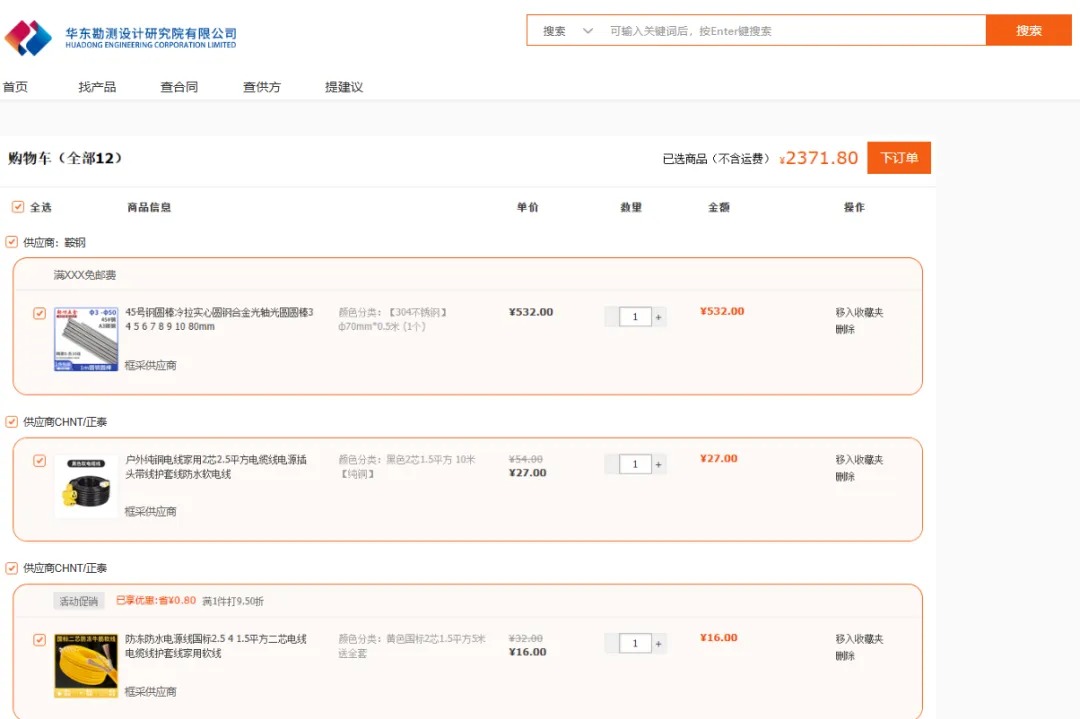Click the 活动促销 promotion tag
1080x719 pixels.
pyautogui.click(x=79, y=601)
